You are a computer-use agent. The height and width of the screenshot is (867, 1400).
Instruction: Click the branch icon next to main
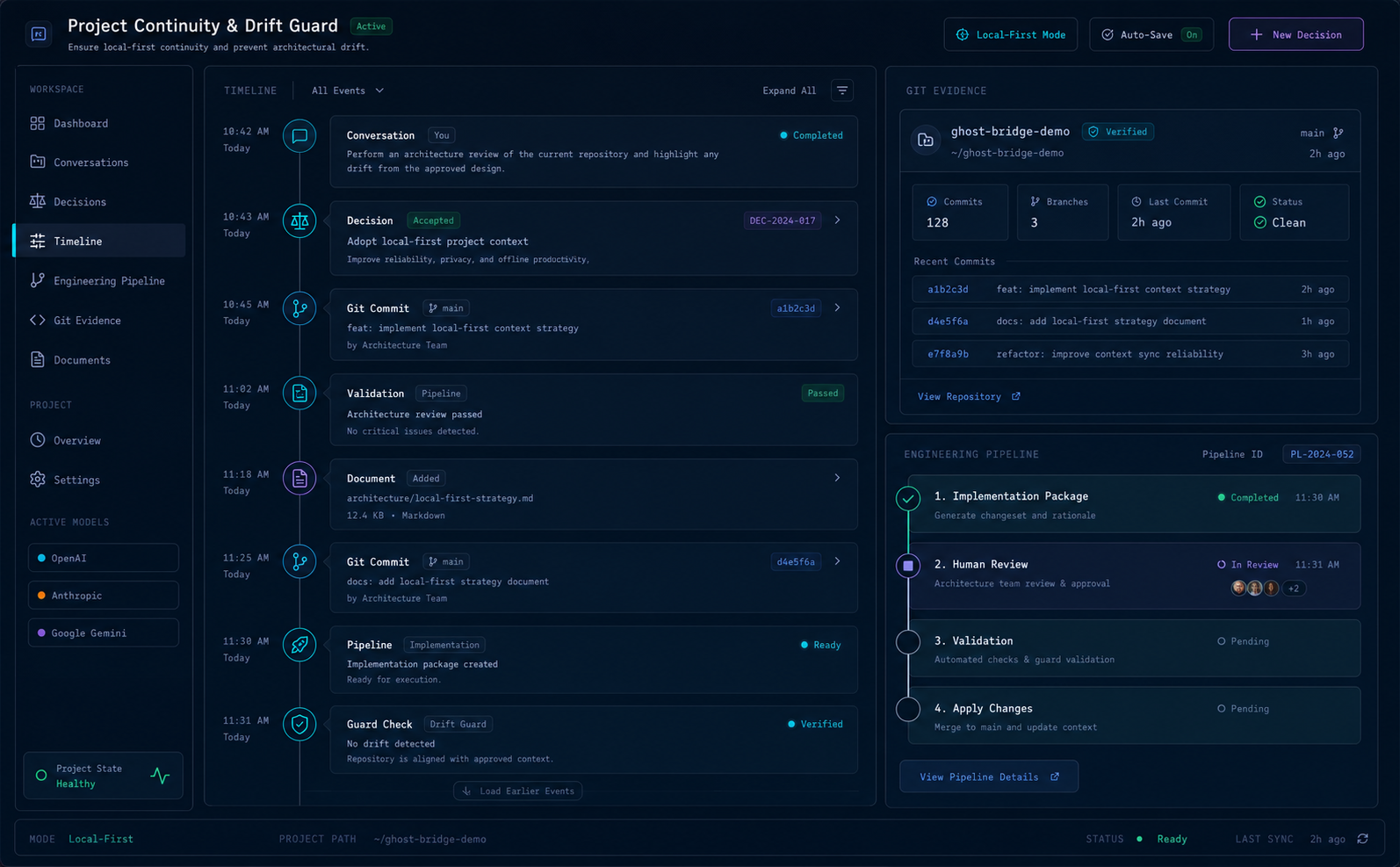coord(1338,133)
